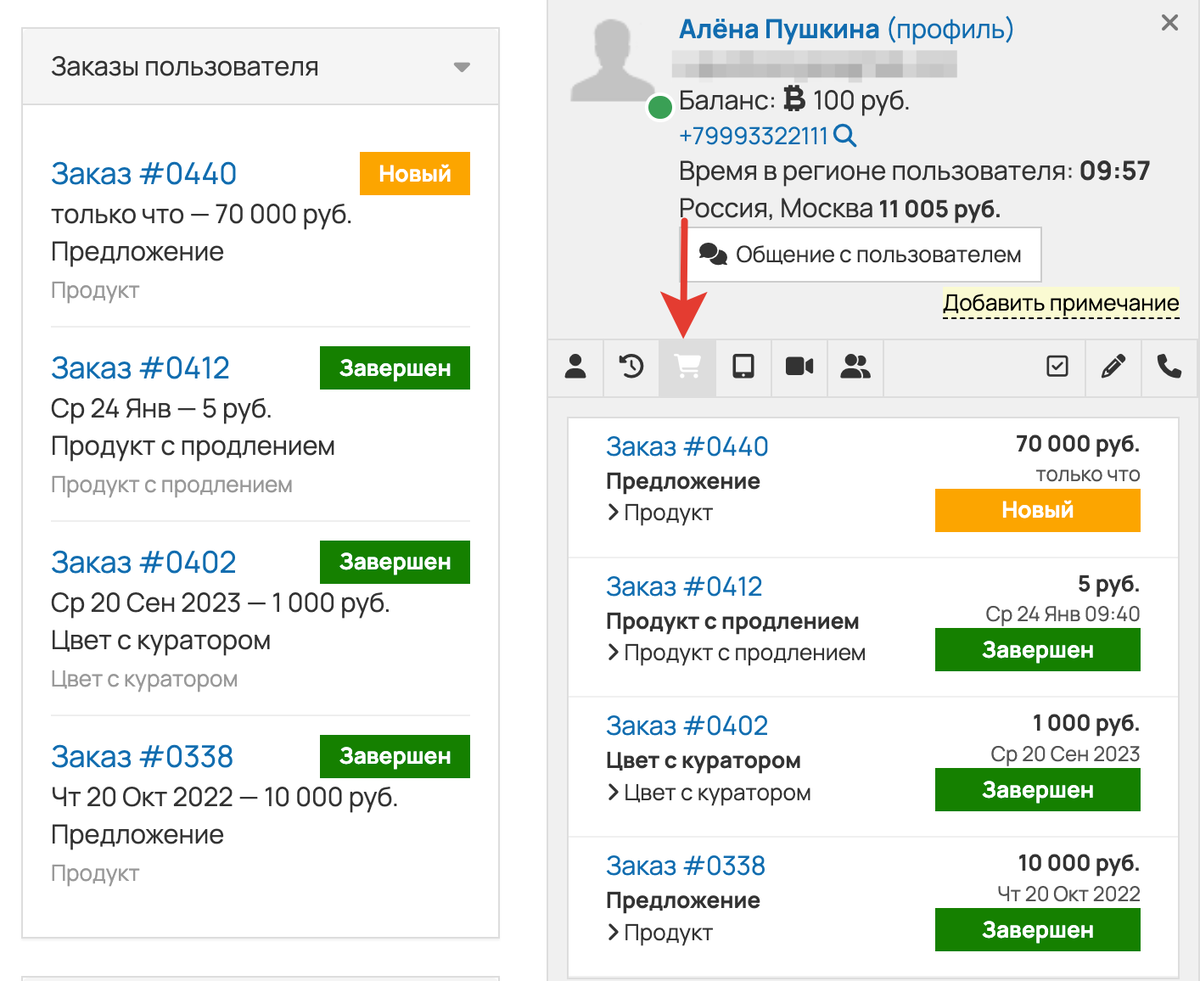Viewport: 1200px width, 981px height.
Task: Open Заказ #0338 in the user card list
Action: click(686, 866)
